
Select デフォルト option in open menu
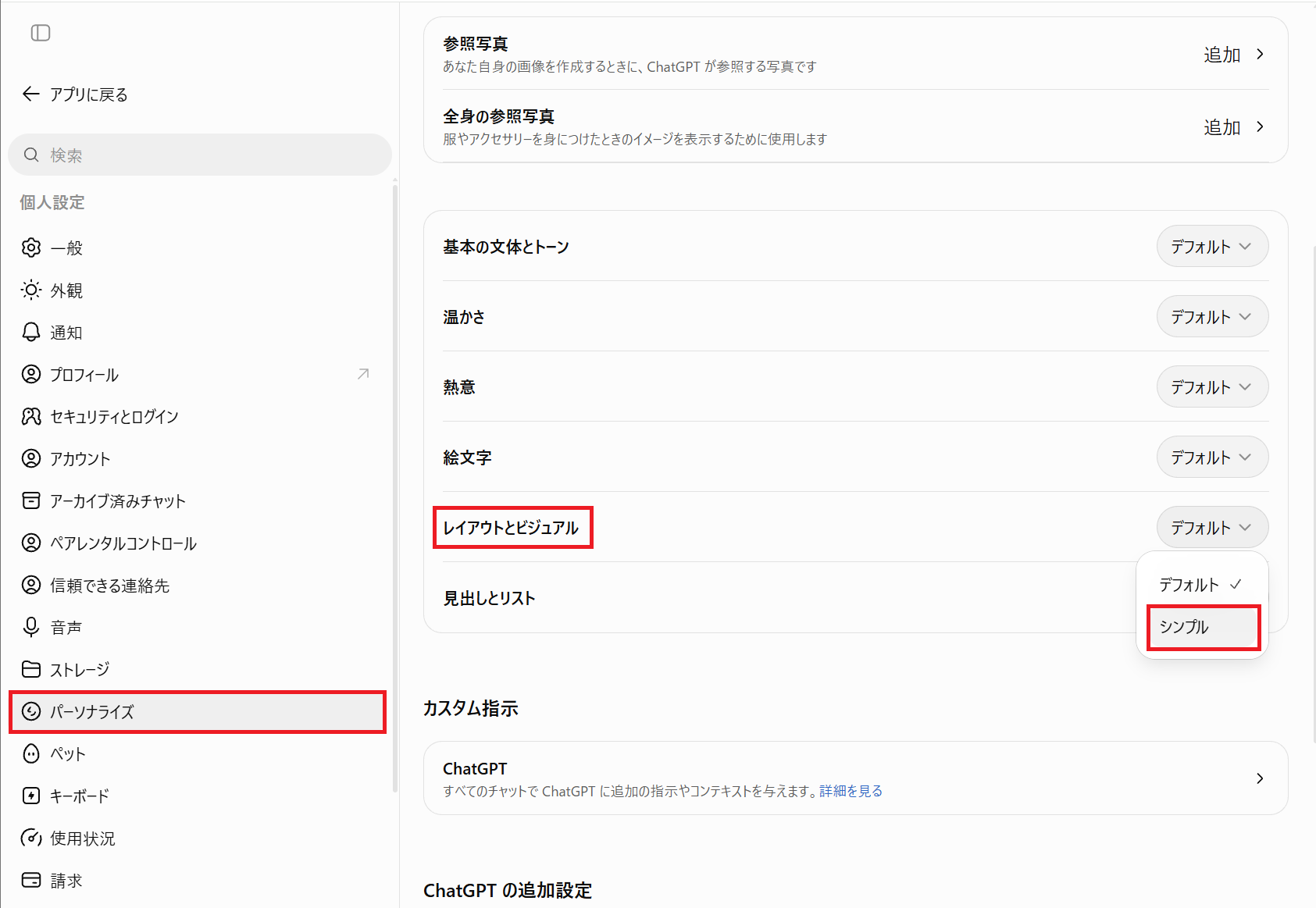1202,585
